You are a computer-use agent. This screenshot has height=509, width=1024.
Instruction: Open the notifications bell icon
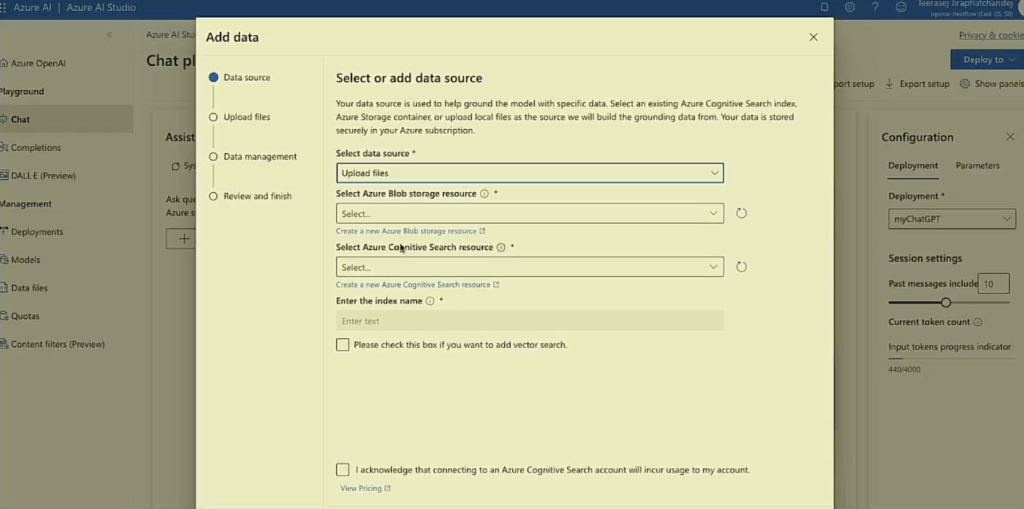(824, 7)
